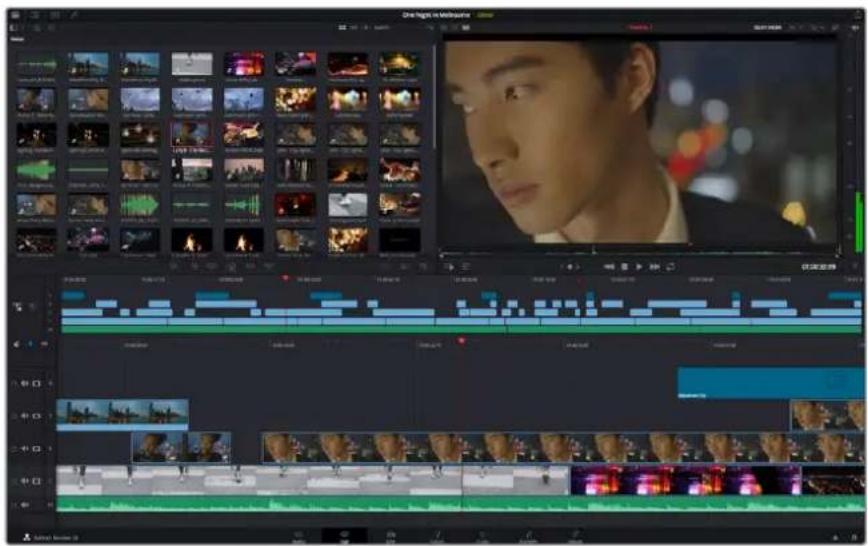The image size is (868, 546).
Task: Select the green audio waveform clip in timeline
Action: [x=459, y=504]
